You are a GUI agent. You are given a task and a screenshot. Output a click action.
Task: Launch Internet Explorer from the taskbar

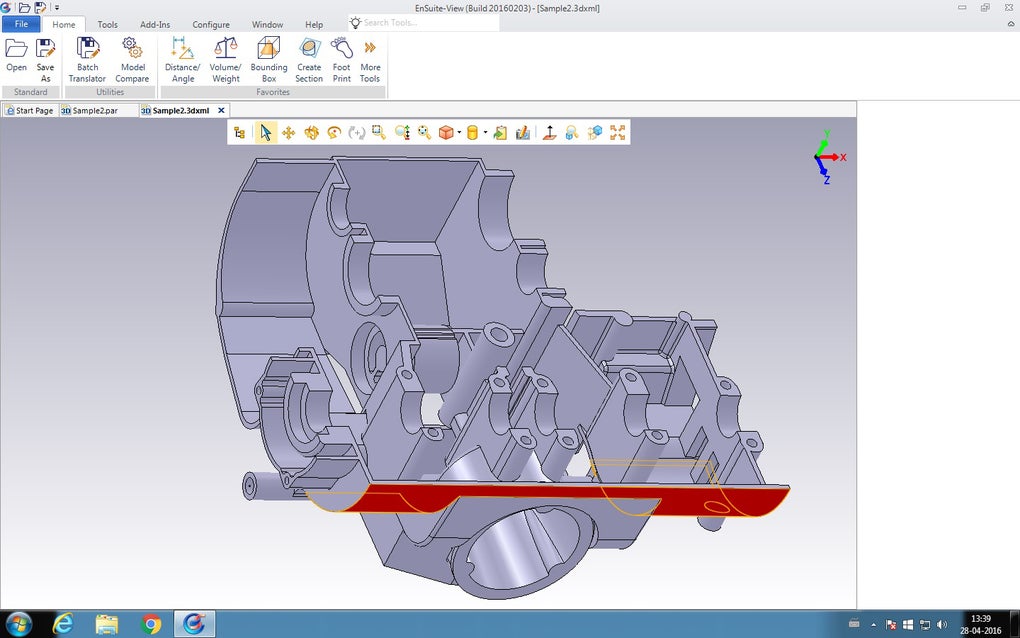tap(63, 624)
